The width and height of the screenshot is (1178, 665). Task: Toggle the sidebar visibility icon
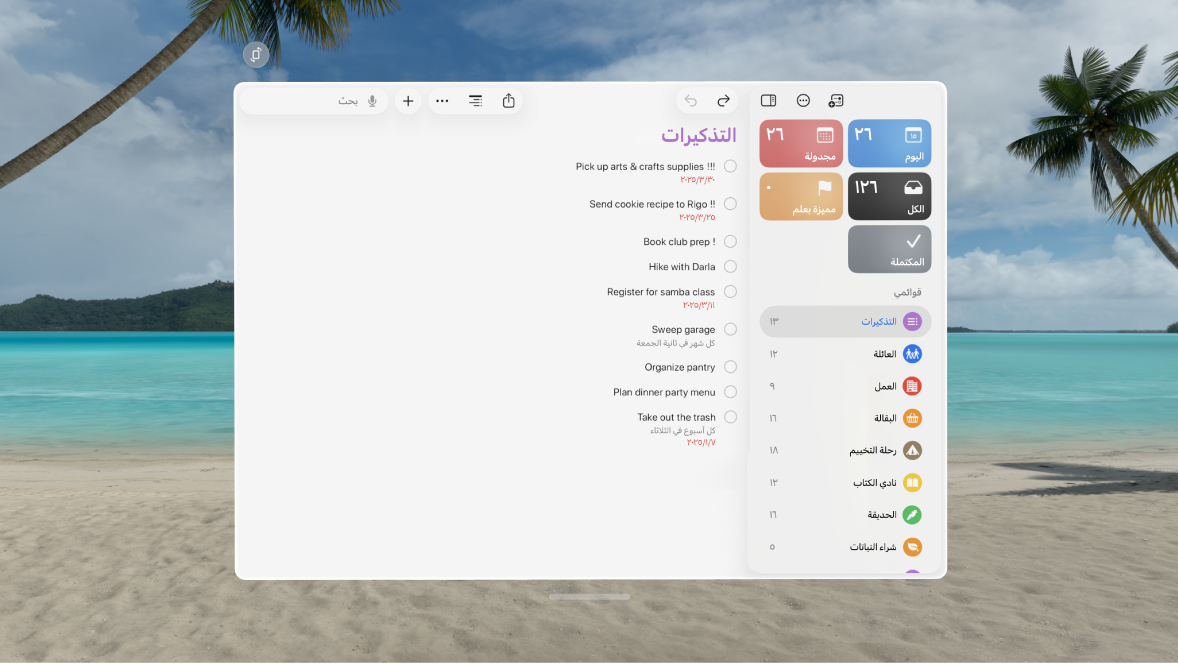(768, 100)
